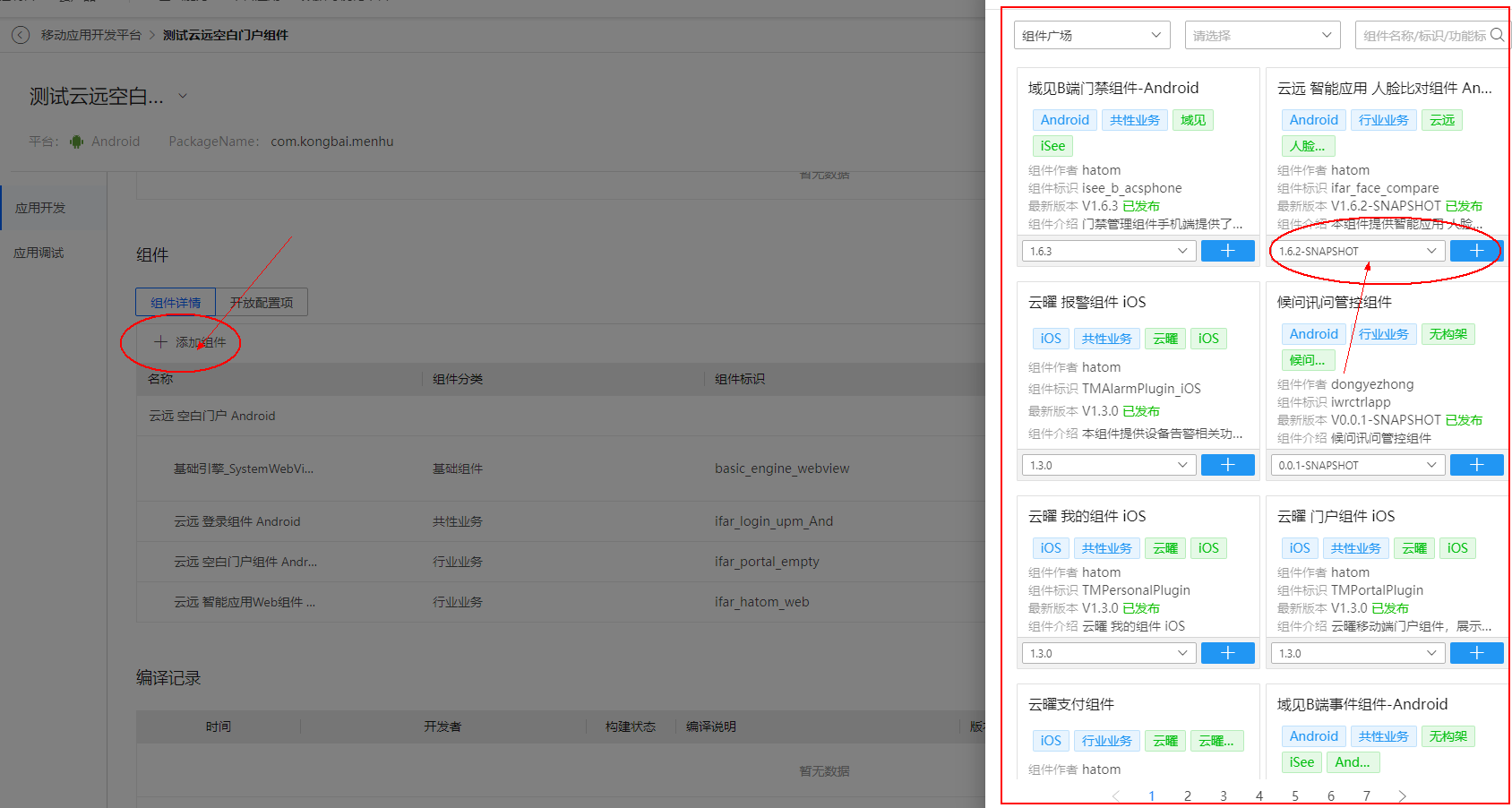
Task: Click the ifar_hatom_web identifier cell
Action: [x=761, y=602]
